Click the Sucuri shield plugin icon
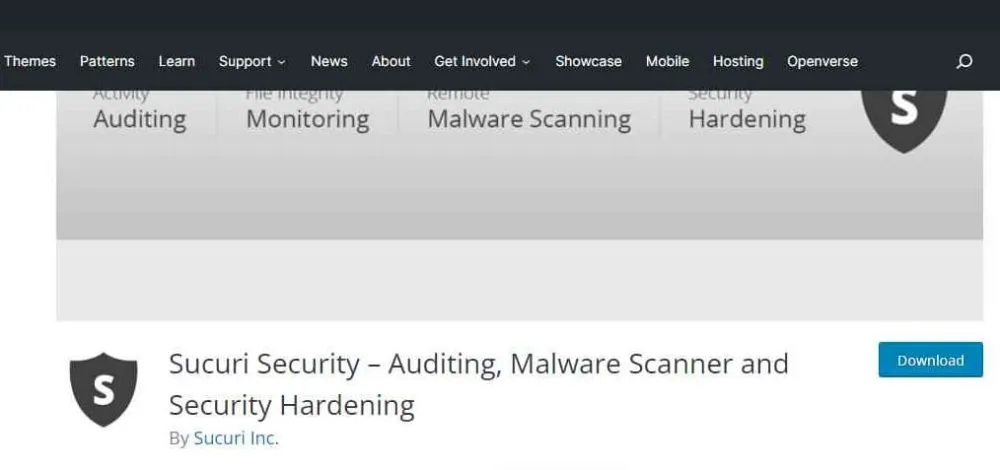1000x470 pixels. coord(103,389)
